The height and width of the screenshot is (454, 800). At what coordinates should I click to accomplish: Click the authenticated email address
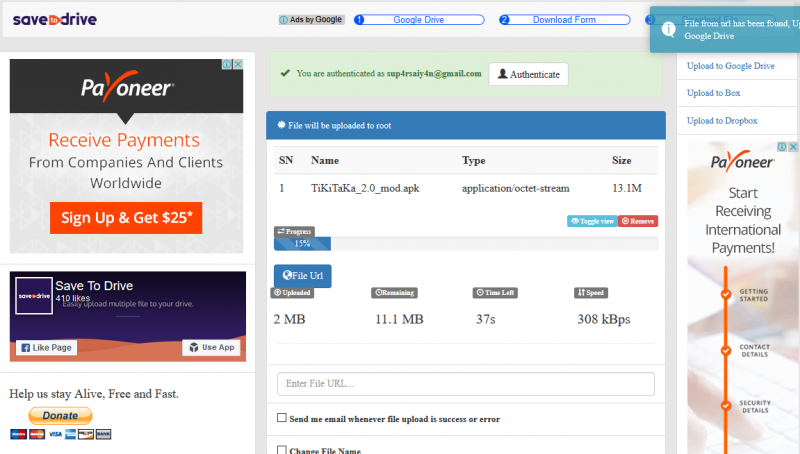pyautogui.click(x=434, y=73)
